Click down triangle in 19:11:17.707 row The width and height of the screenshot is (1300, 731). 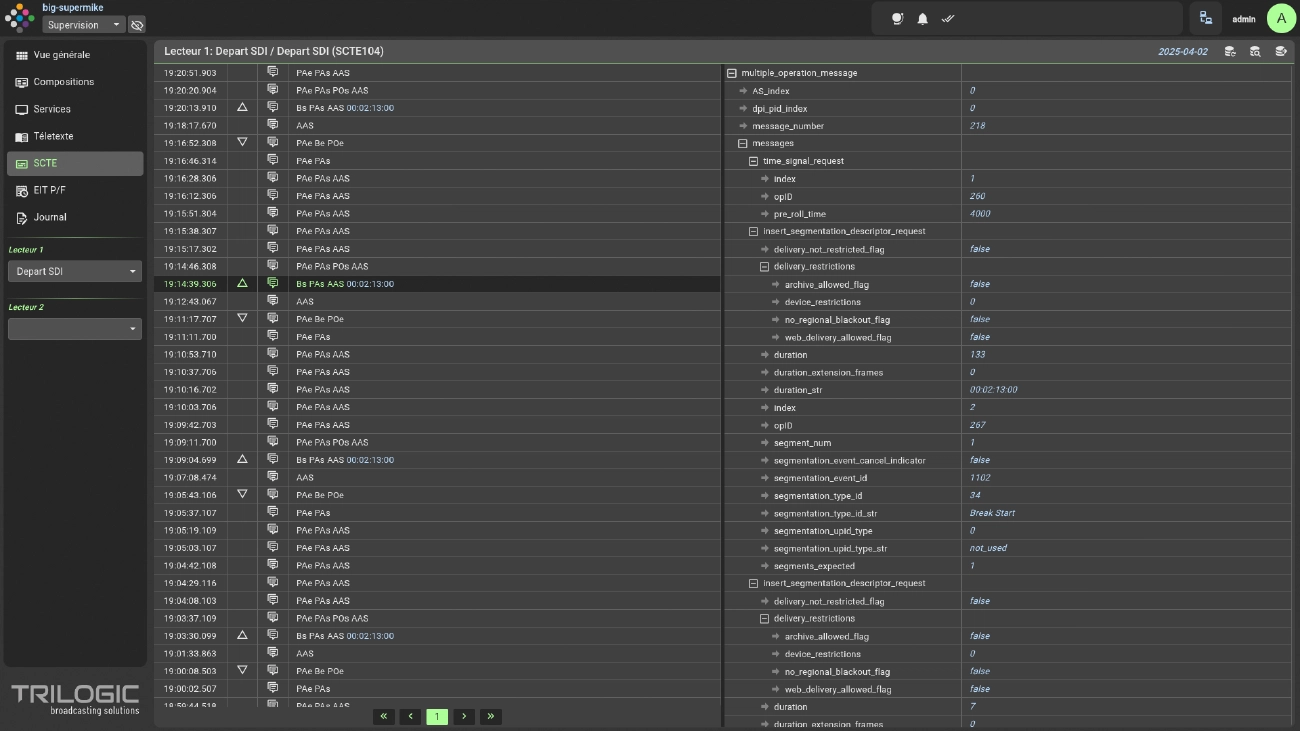point(242,318)
